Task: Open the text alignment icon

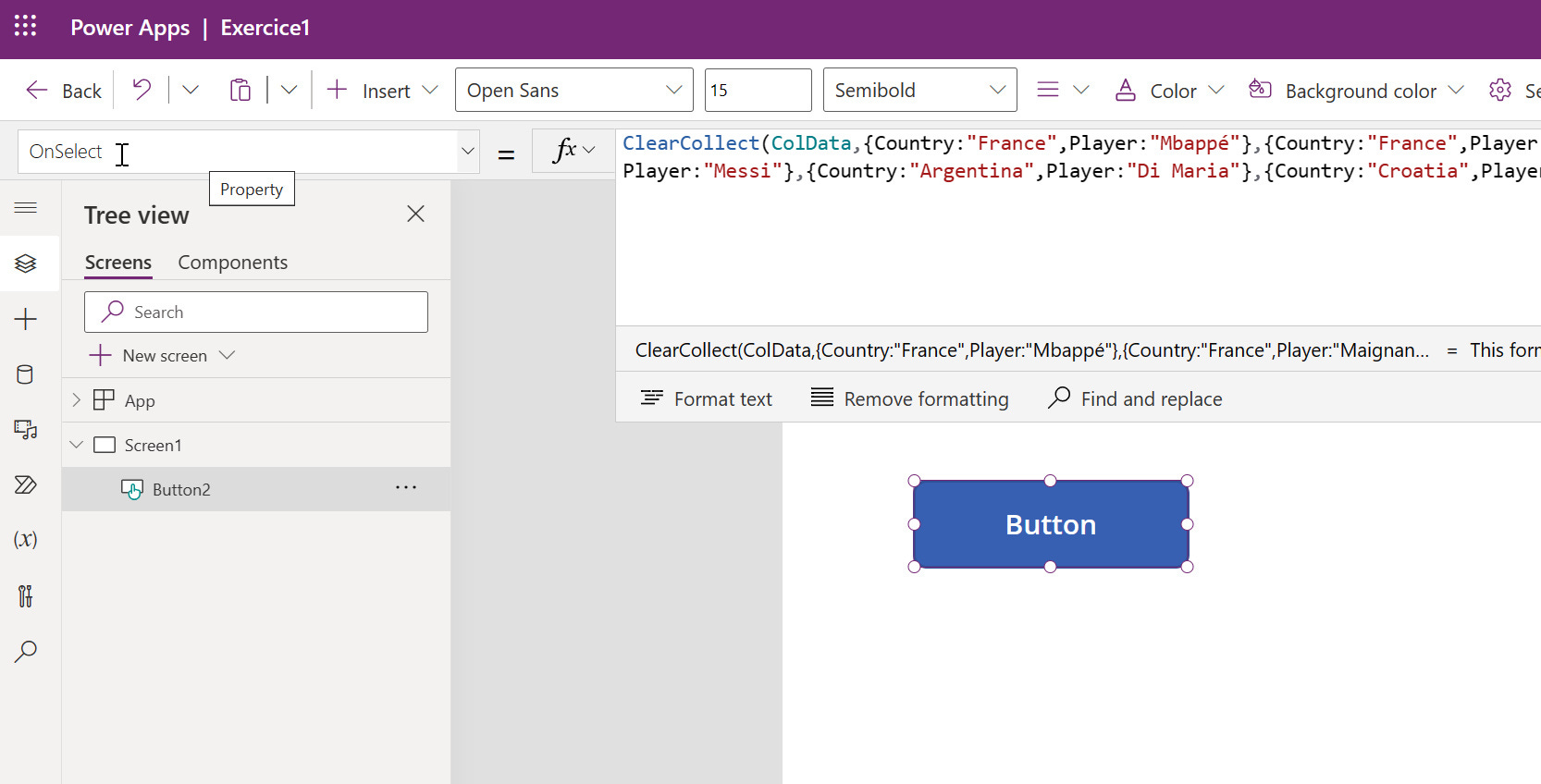Action: 1047,90
